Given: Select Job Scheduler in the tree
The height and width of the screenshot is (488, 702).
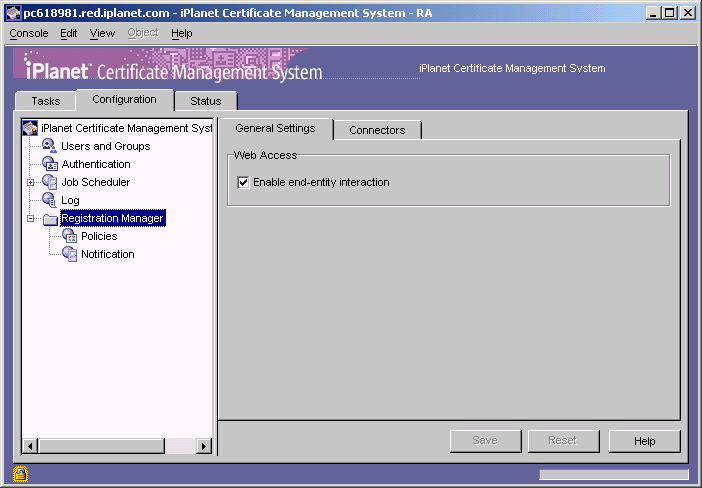Looking at the screenshot, I should point(95,182).
